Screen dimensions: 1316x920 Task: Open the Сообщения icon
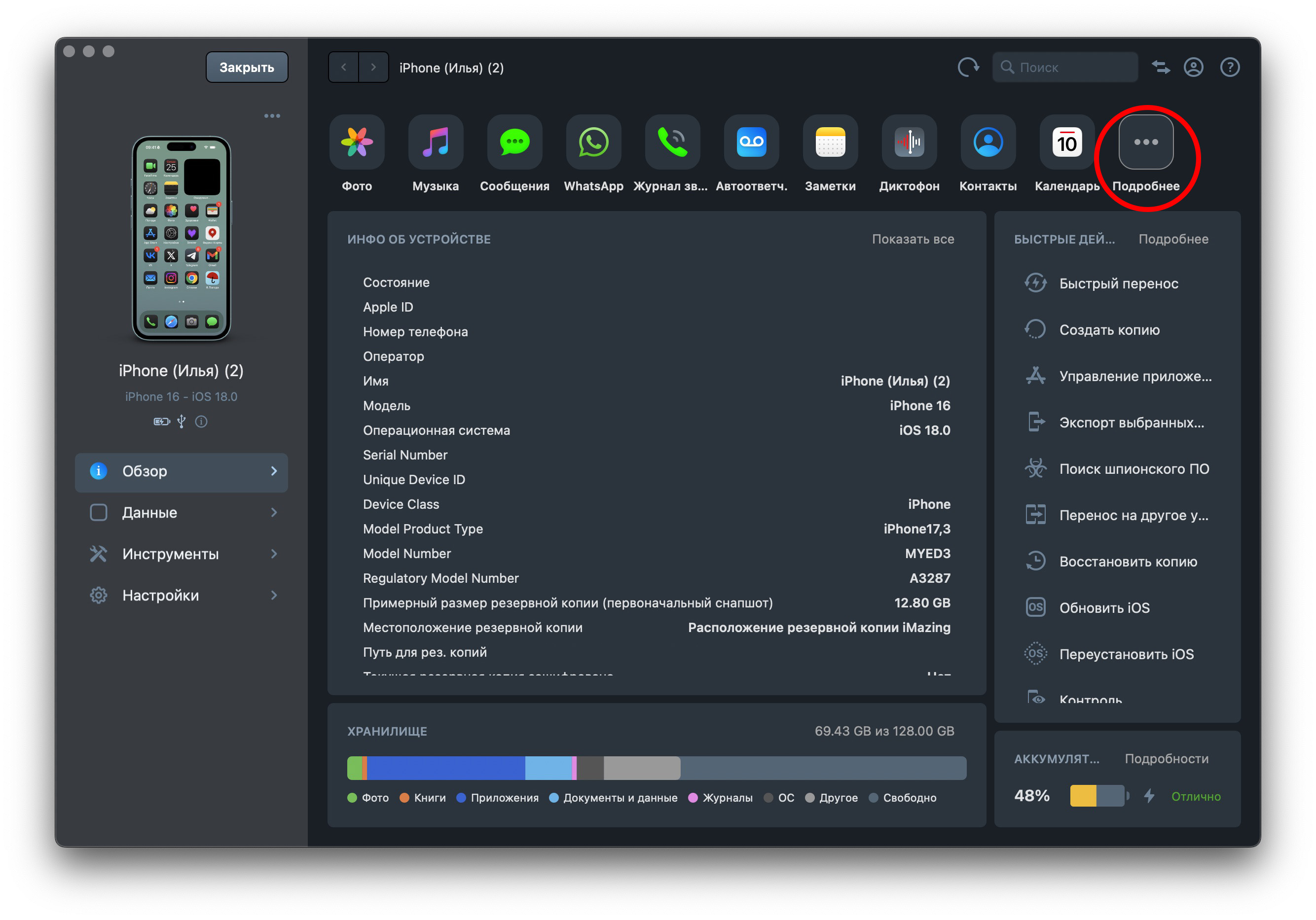[514, 142]
